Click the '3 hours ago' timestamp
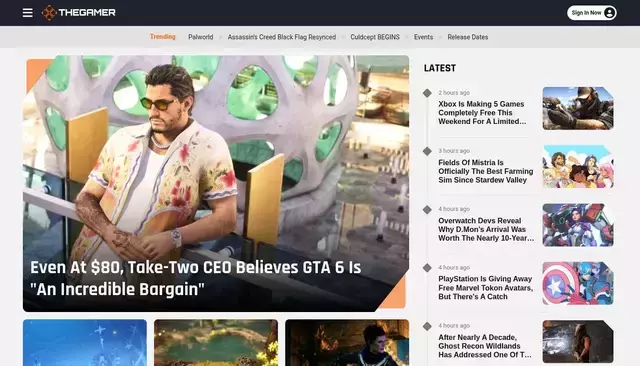This screenshot has width=640, height=366. [x=454, y=151]
